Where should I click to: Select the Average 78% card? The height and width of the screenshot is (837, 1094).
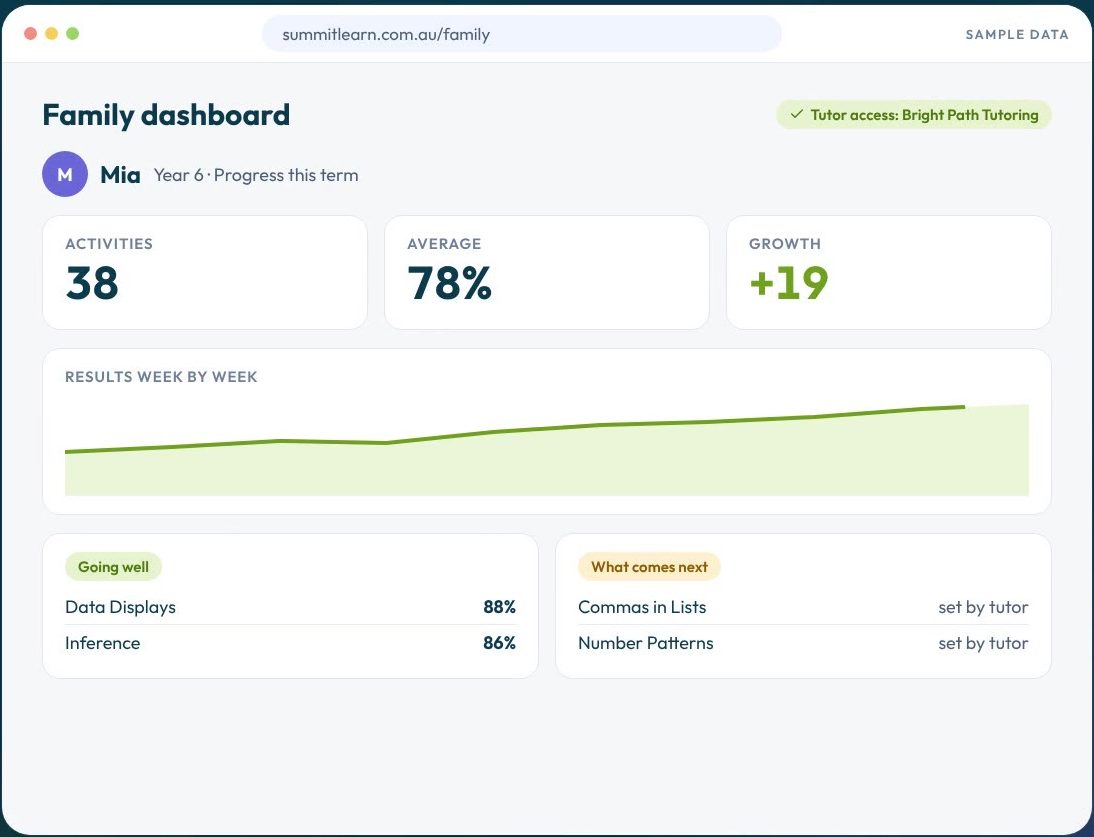(x=546, y=272)
